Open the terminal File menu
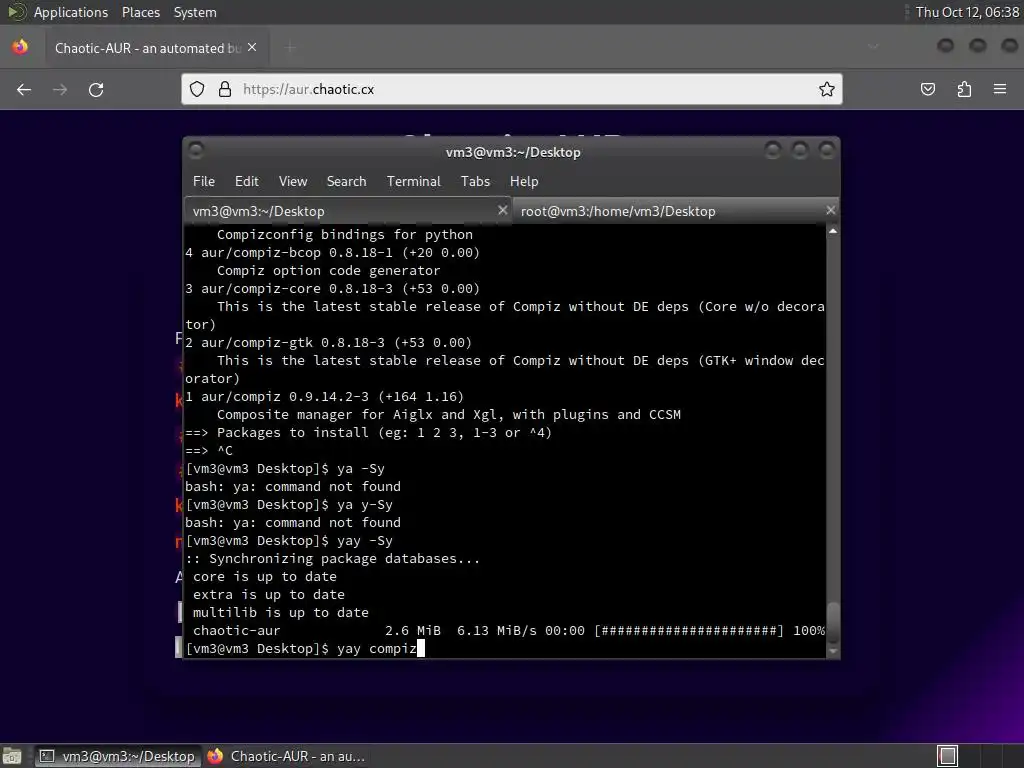This screenshot has height=768, width=1024. pyautogui.click(x=204, y=182)
